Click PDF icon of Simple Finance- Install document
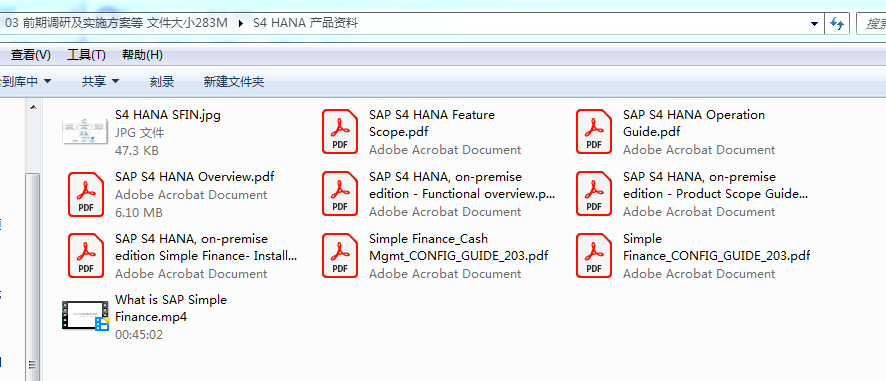 coord(86,256)
